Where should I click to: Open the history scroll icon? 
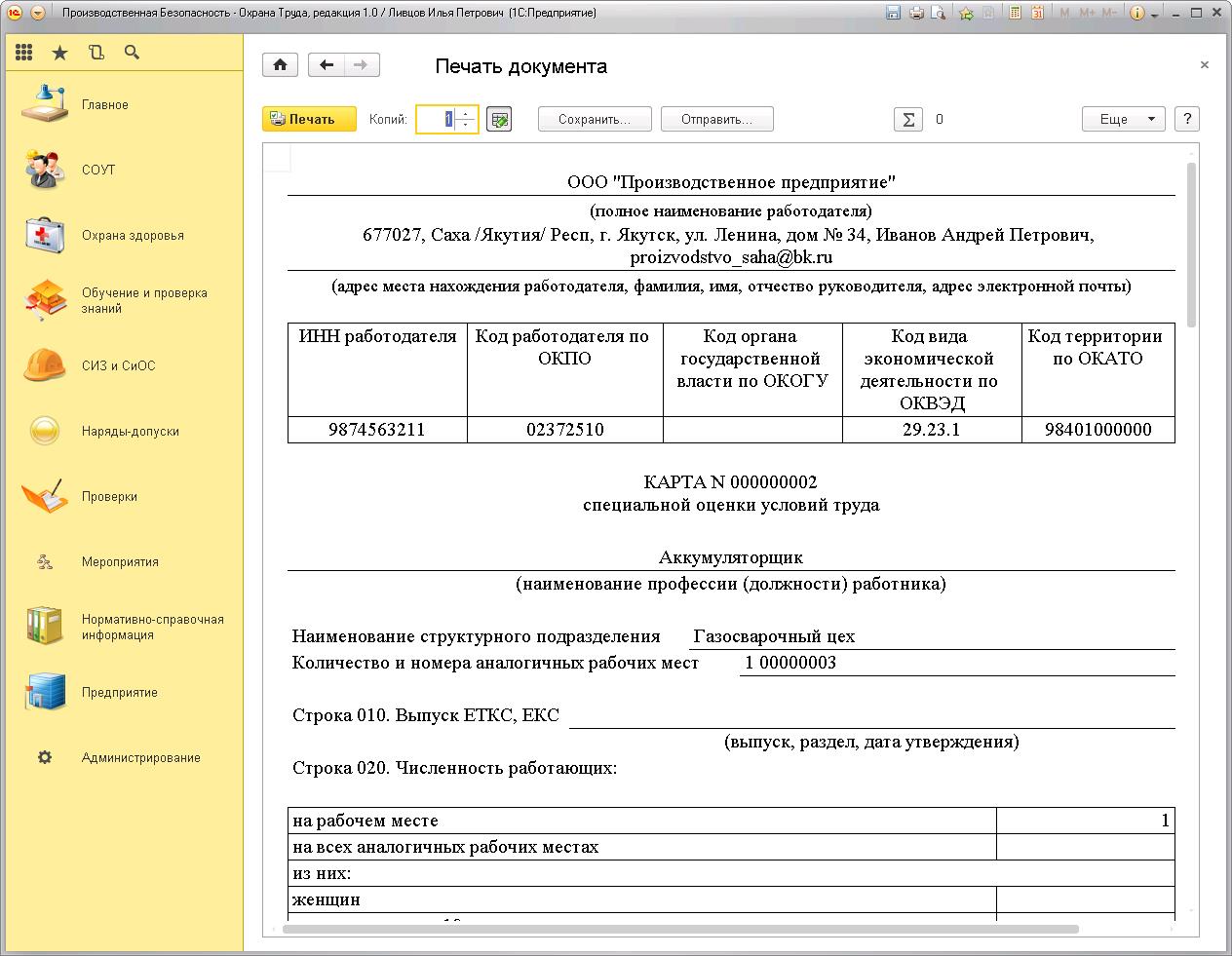pos(96,53)
